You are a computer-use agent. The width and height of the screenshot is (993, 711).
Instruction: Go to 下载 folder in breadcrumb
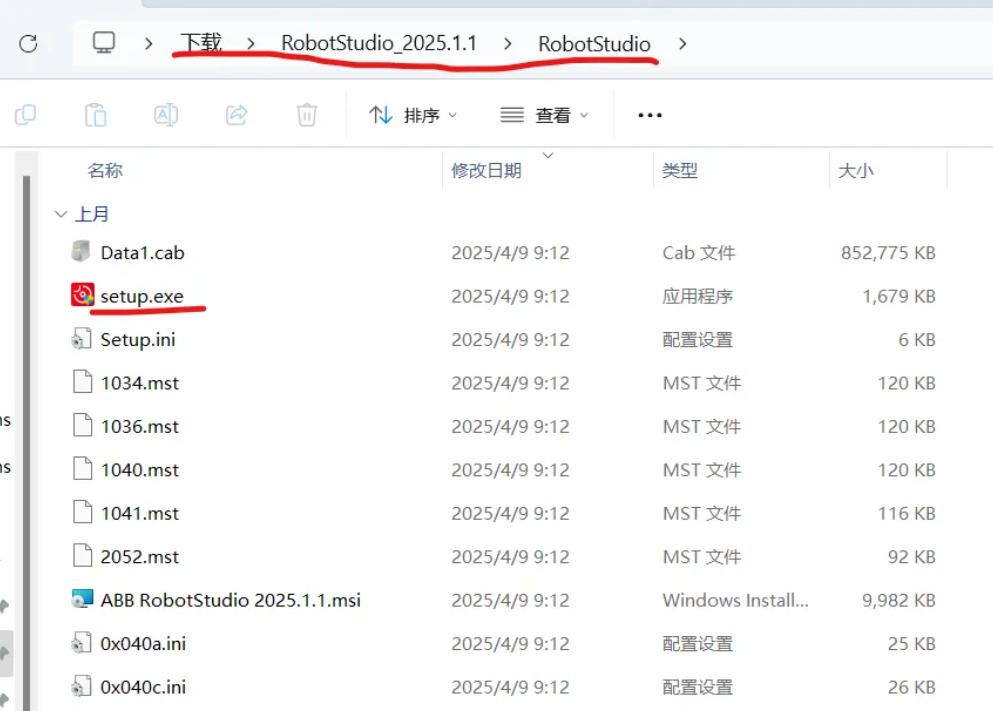tap(201, 43)
